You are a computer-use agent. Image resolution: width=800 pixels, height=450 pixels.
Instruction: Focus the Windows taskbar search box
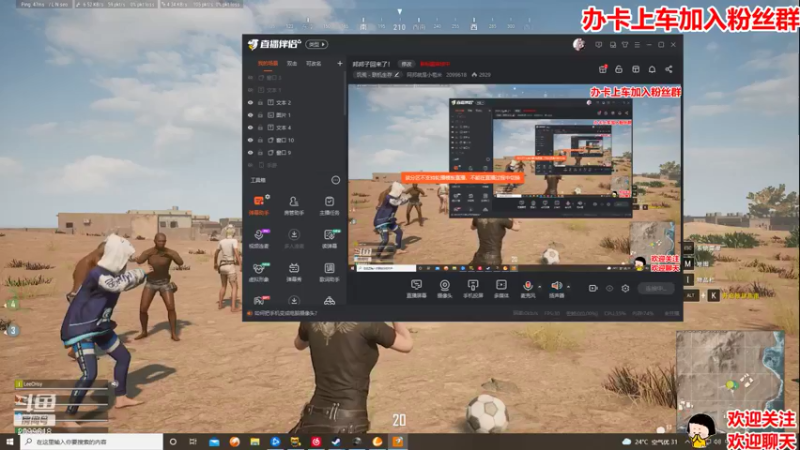[91, 442]
